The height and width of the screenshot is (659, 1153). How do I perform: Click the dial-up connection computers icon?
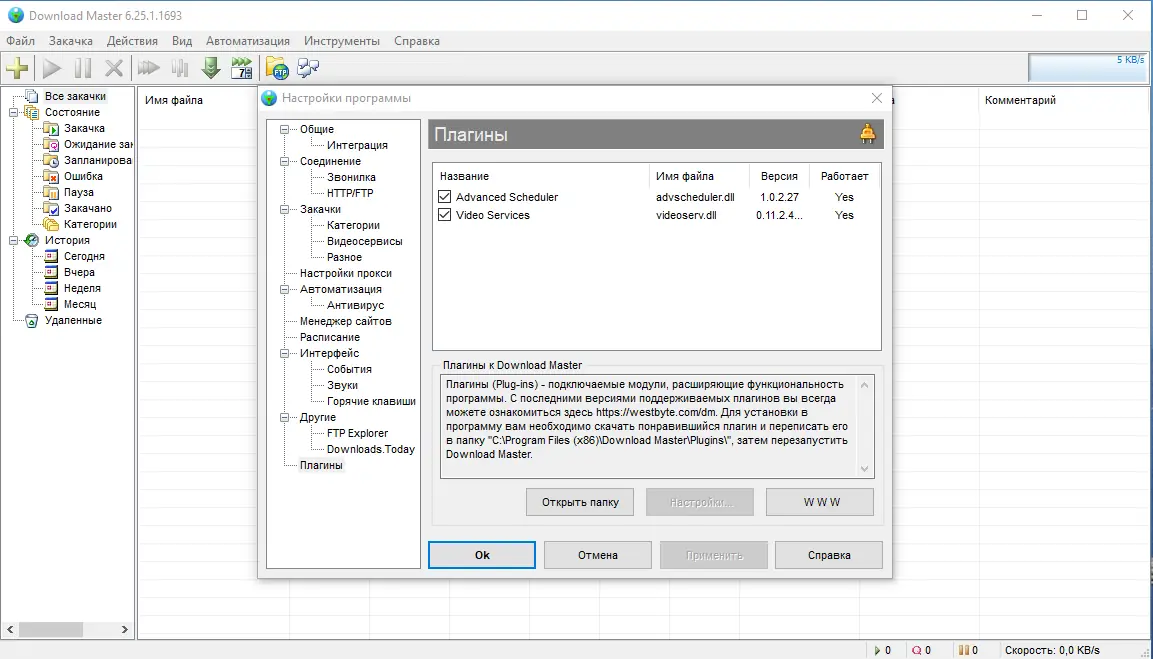(x=308, y=68)
